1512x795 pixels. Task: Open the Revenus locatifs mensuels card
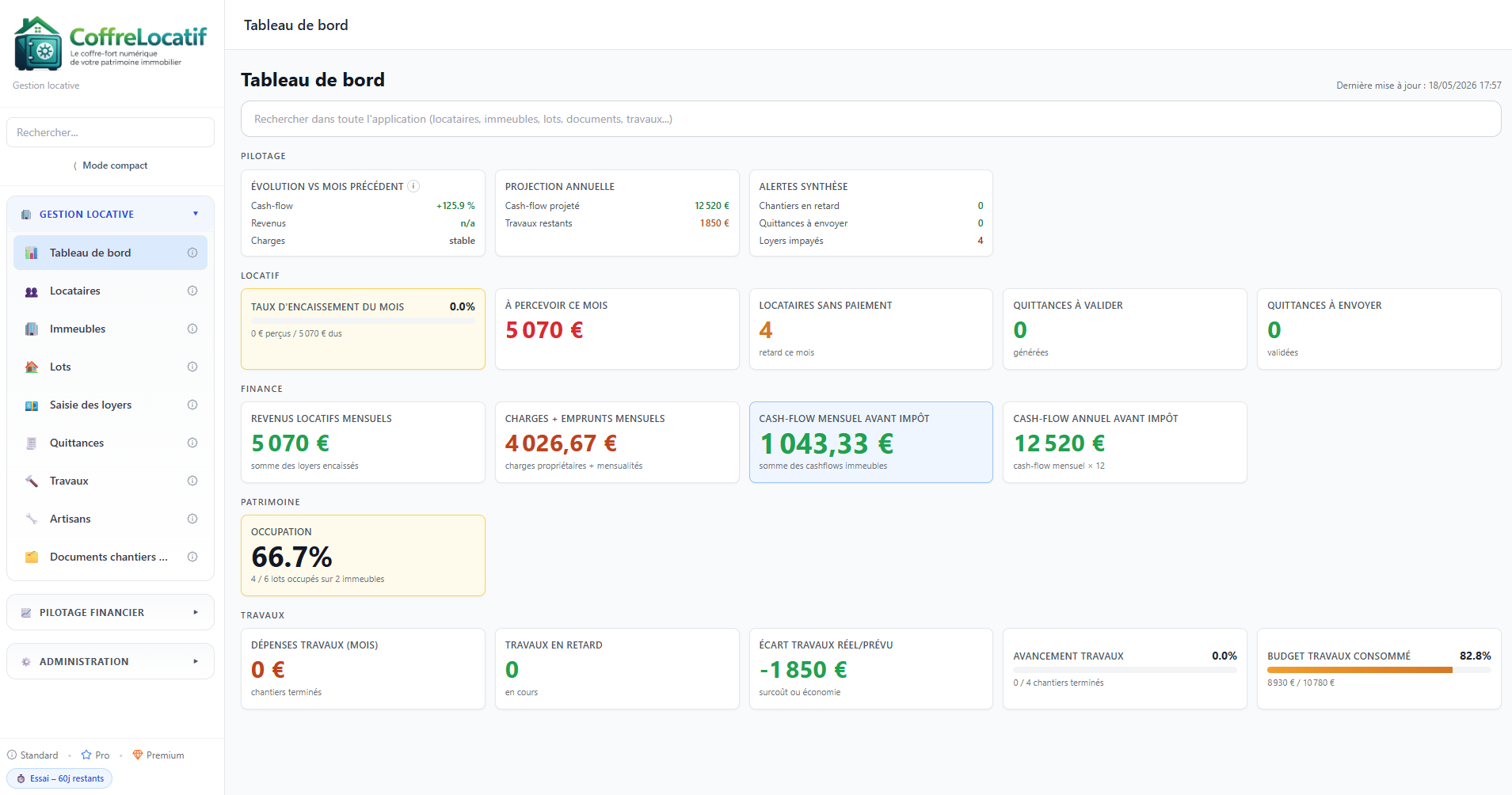pyautogui.click(x=363, y=442)
